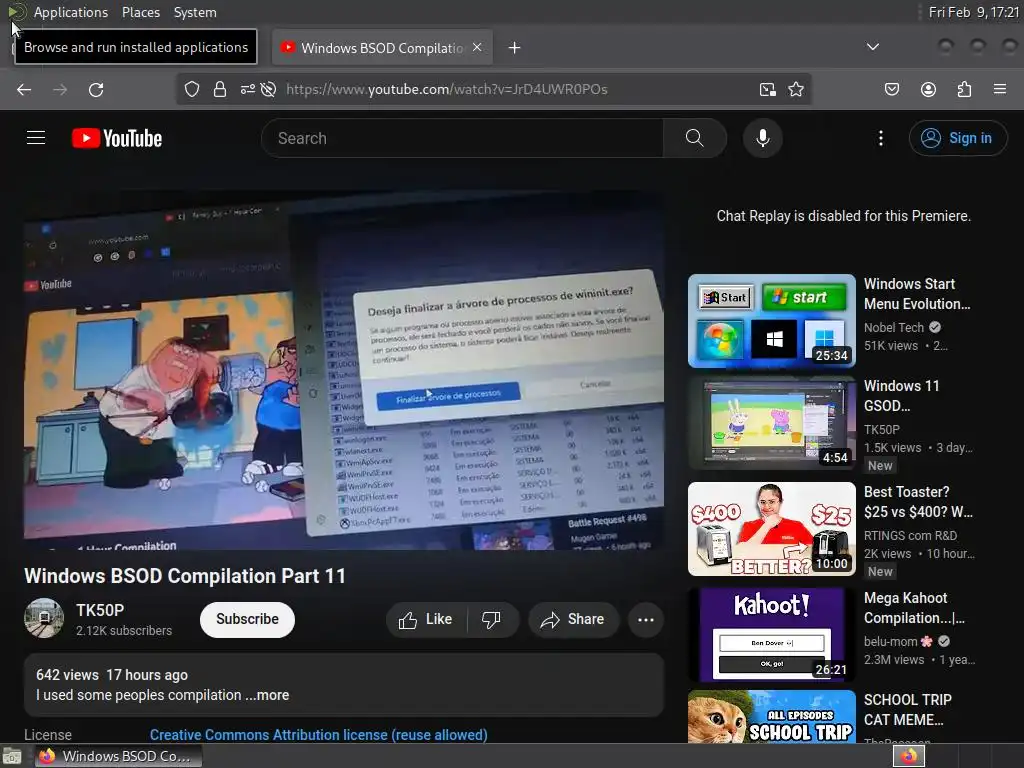Open Windows Start Menu Evolution thumbnail
This screenshot has height=768, width=1024.
(x=772, y=321)
